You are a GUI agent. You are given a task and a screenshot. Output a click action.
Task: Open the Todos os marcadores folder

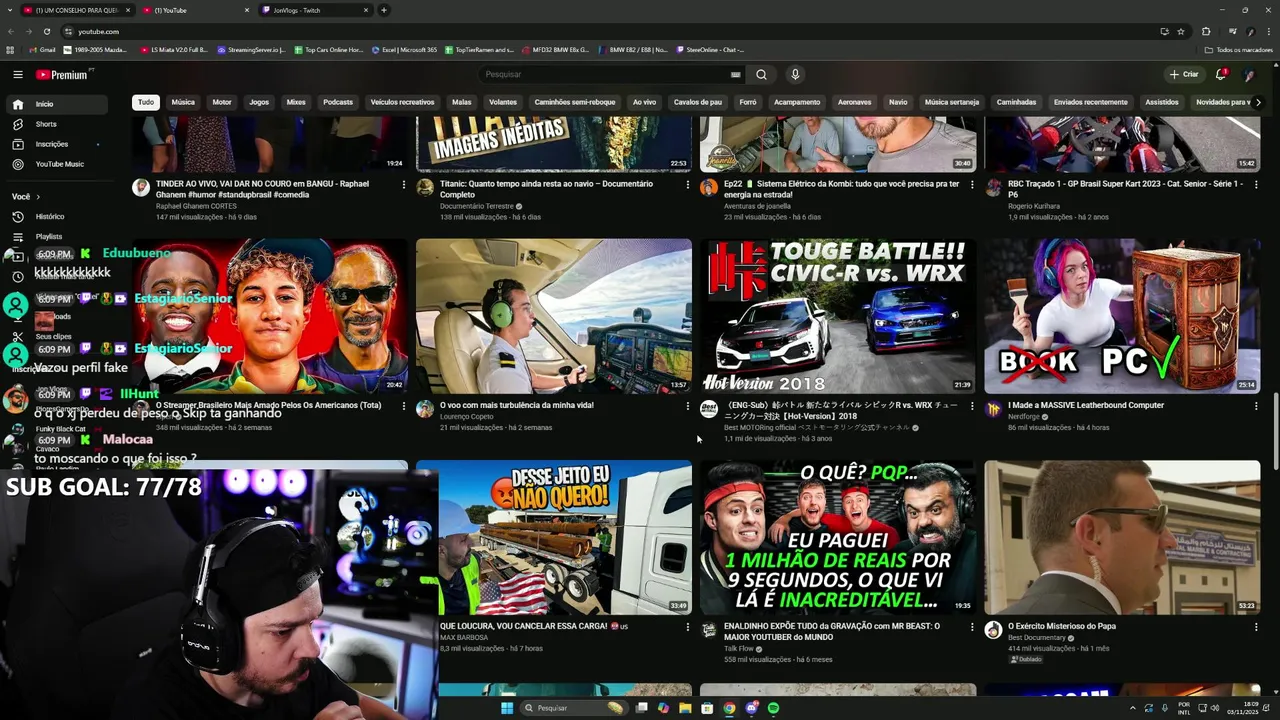1239,50
